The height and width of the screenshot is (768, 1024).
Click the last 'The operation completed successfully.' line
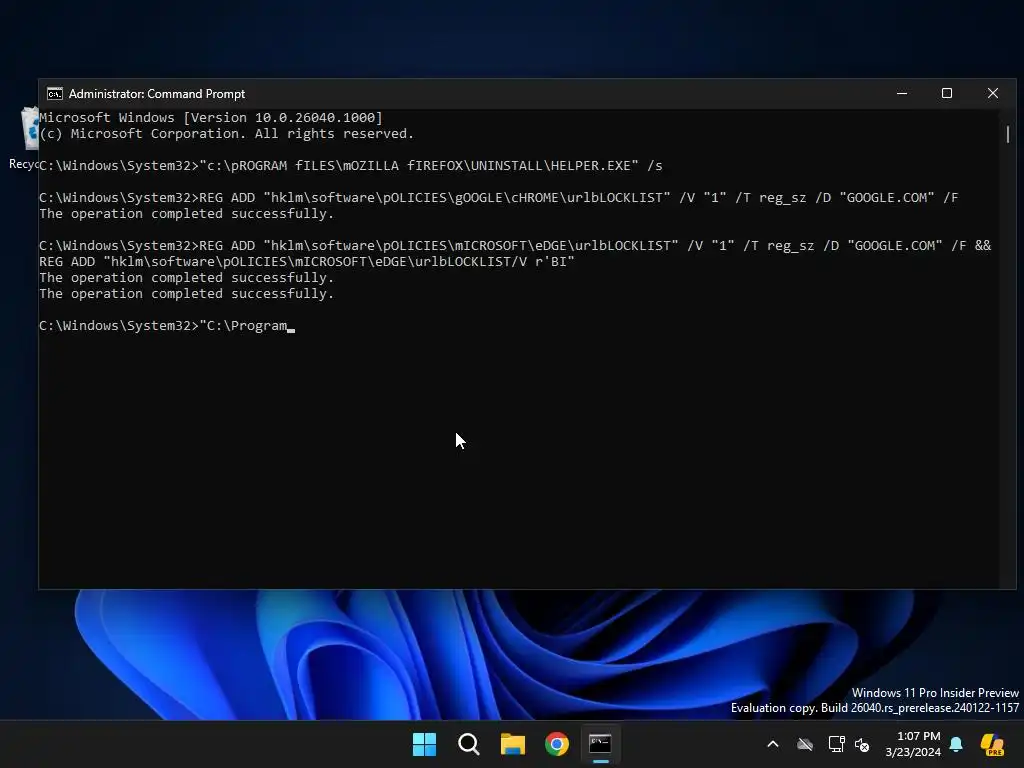tap(187, 294)
